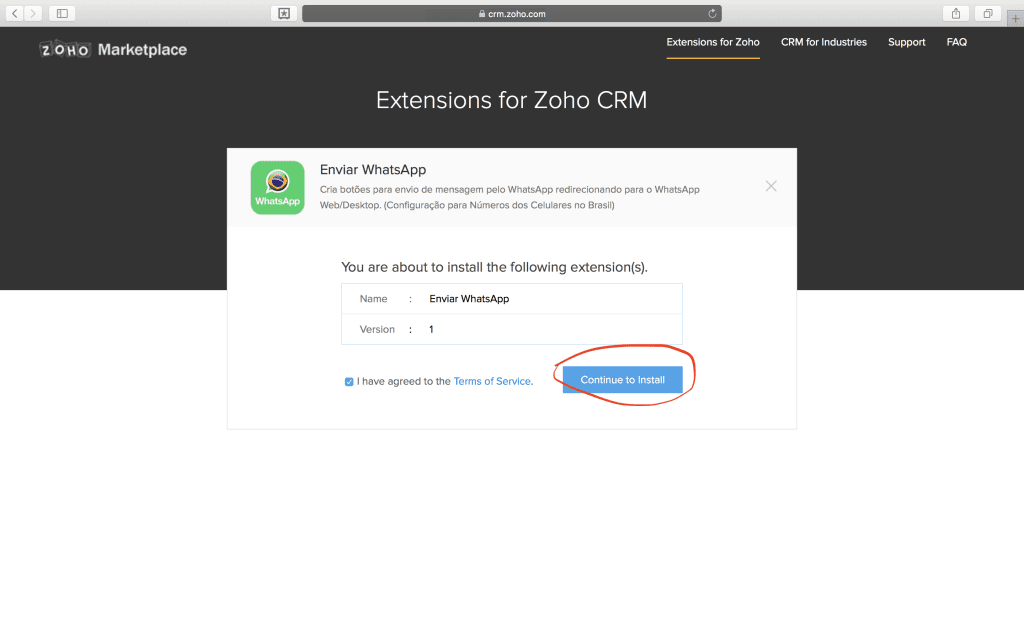
Task: Close the install dialog with X
Action: (x=771, y=186)
